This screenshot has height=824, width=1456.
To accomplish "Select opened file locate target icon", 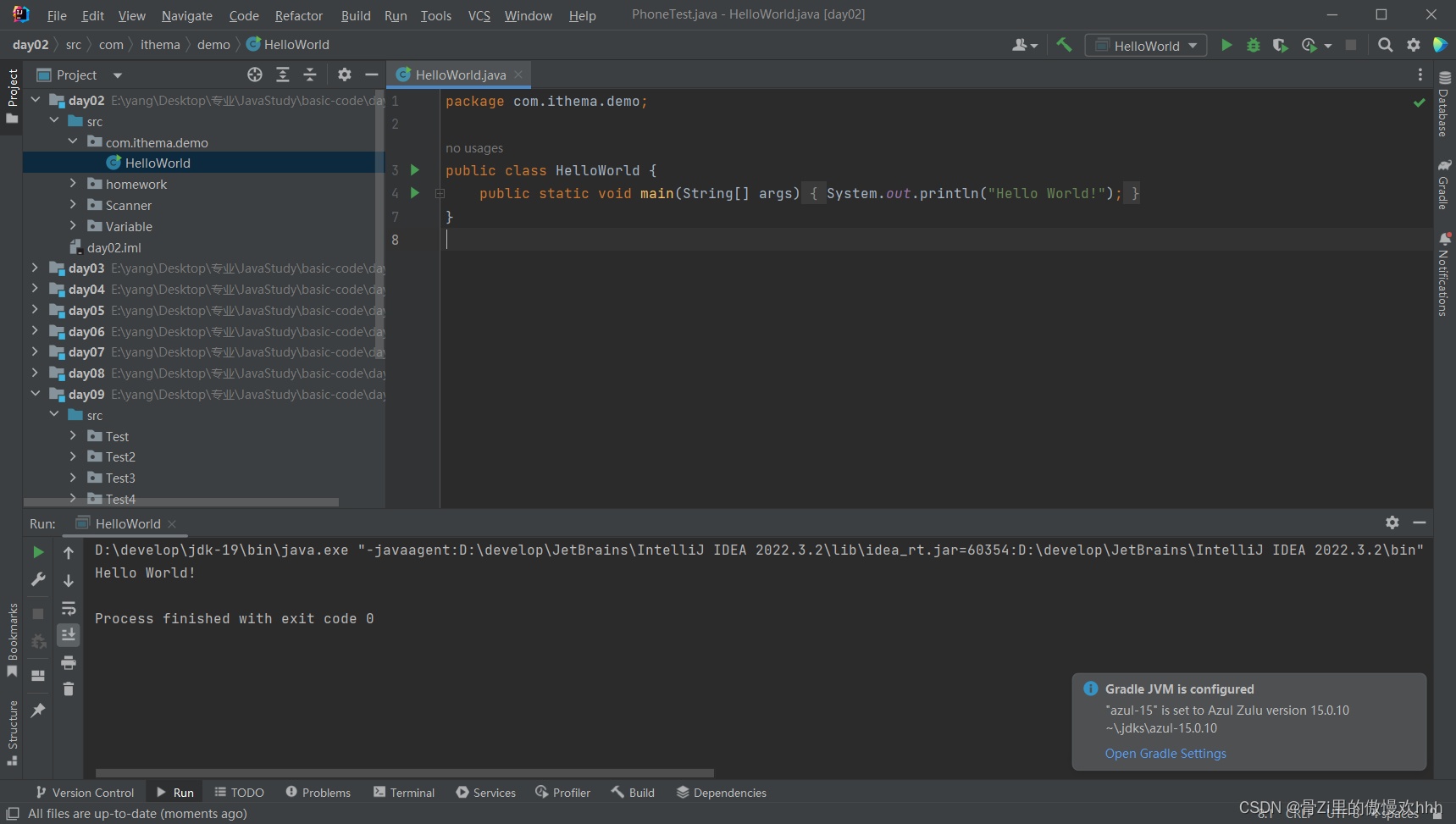I will pos(254,75).
